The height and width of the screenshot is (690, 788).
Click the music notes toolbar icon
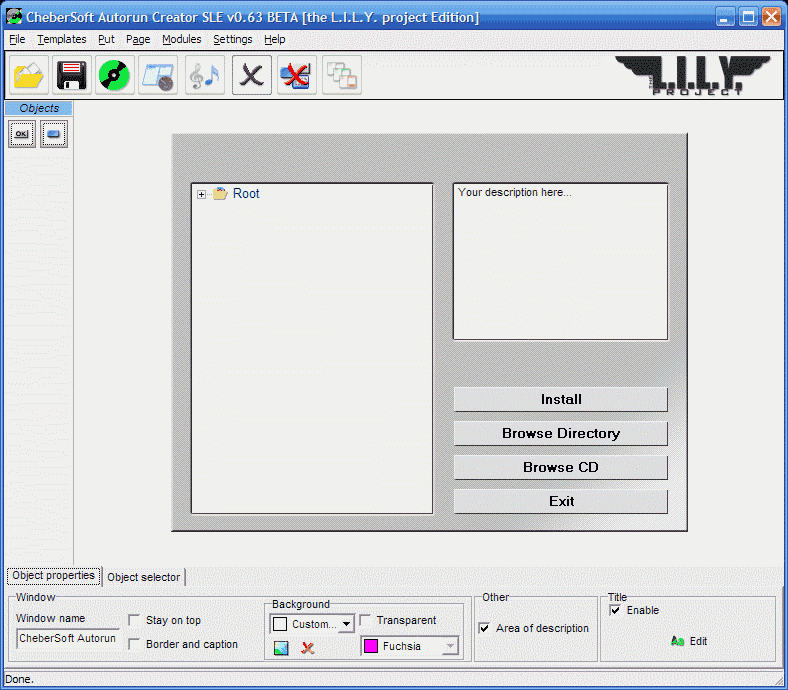pyautogui.click(x=205, y=75)
